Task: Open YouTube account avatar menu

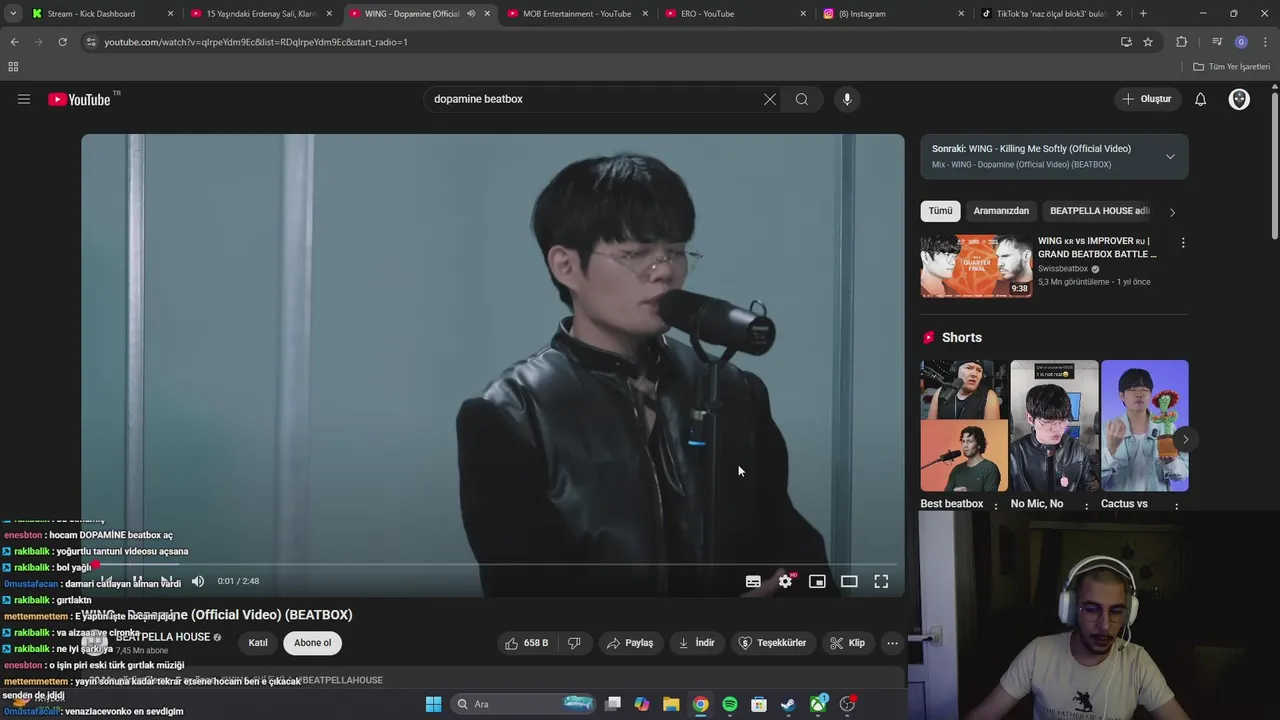Action: coord(1239,99)
